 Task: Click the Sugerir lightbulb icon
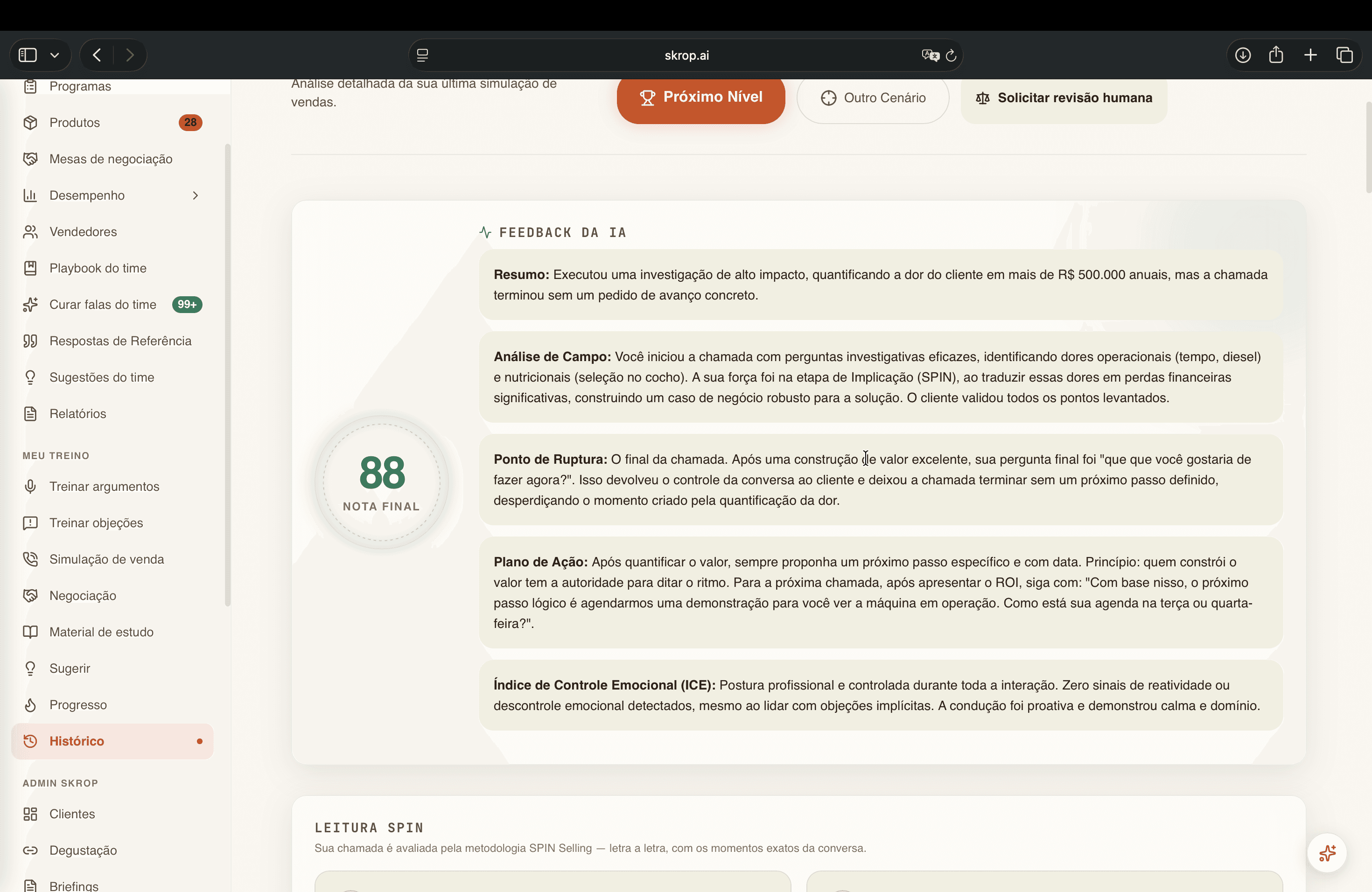(30, 668)
